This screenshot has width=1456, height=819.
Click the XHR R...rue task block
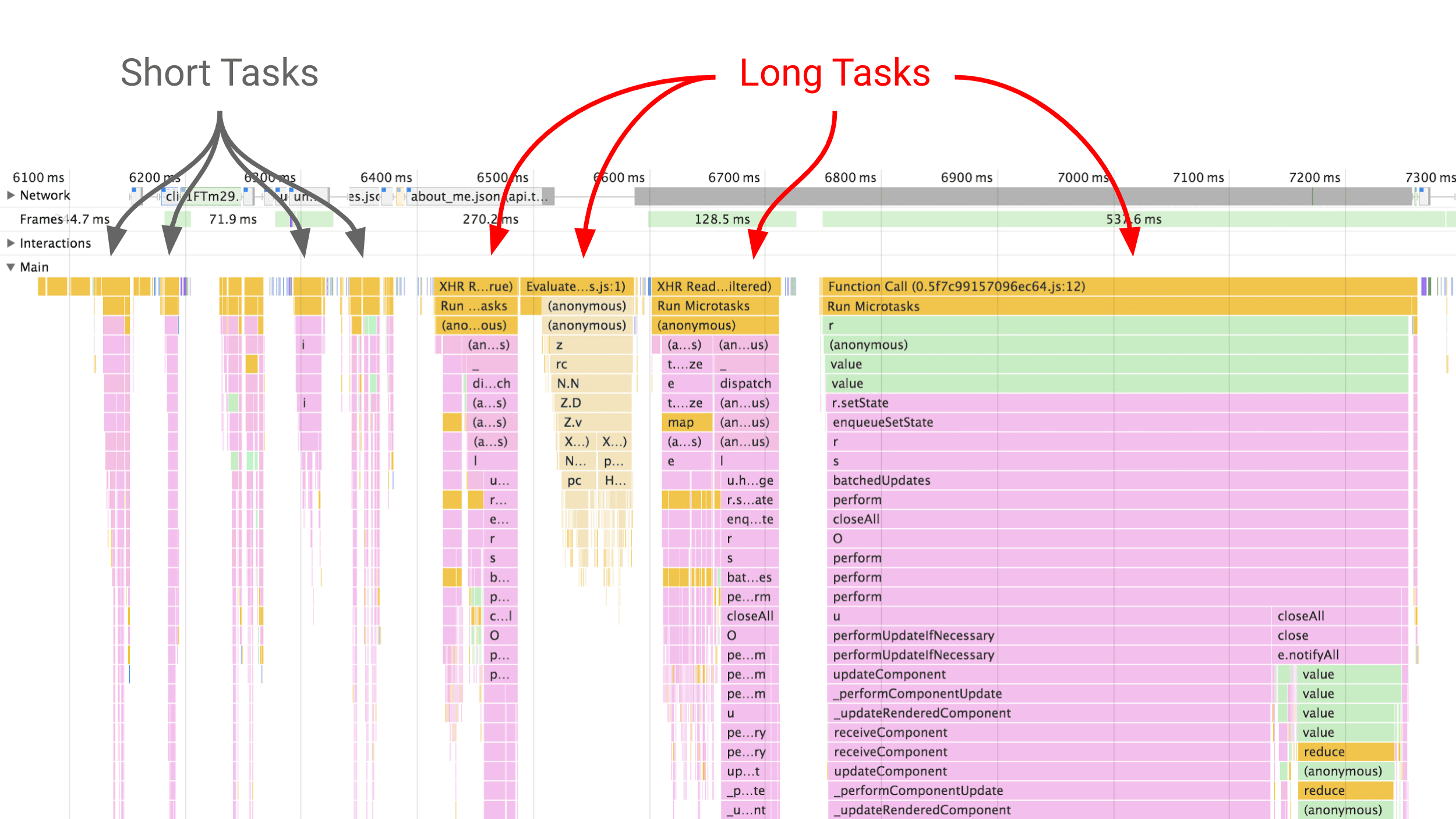477,287
